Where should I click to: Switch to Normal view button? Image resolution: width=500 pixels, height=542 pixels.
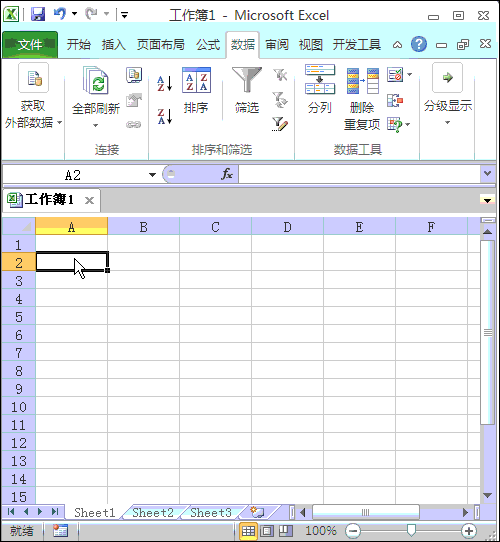[x=248, y=531]
